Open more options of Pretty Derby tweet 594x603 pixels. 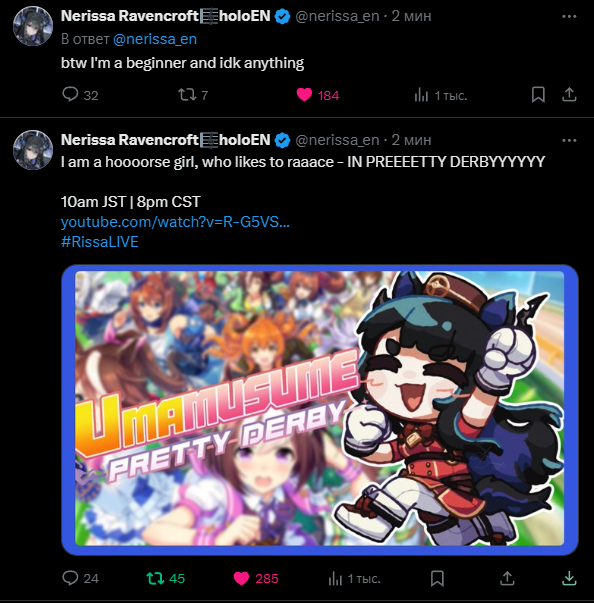569,140
